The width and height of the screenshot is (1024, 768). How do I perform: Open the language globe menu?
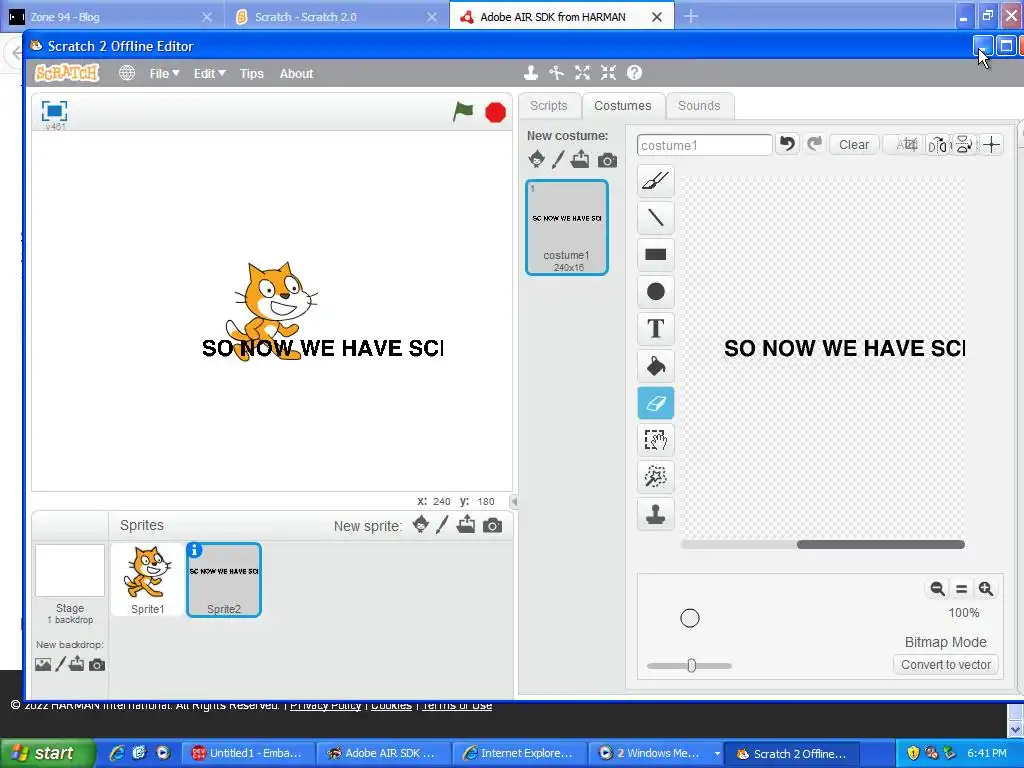tap(127, 73)
